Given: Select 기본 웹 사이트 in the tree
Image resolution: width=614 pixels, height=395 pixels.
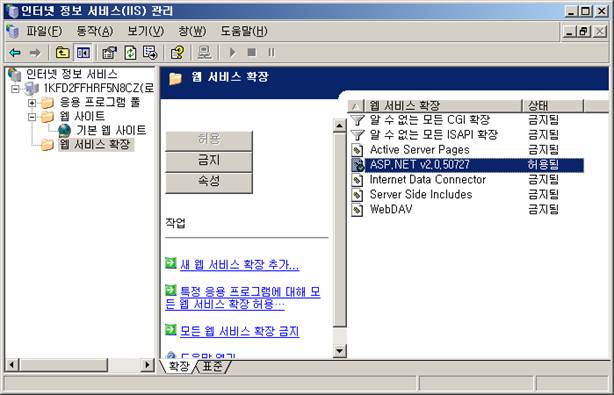Looking at the screenshot, I should point(111,130).
